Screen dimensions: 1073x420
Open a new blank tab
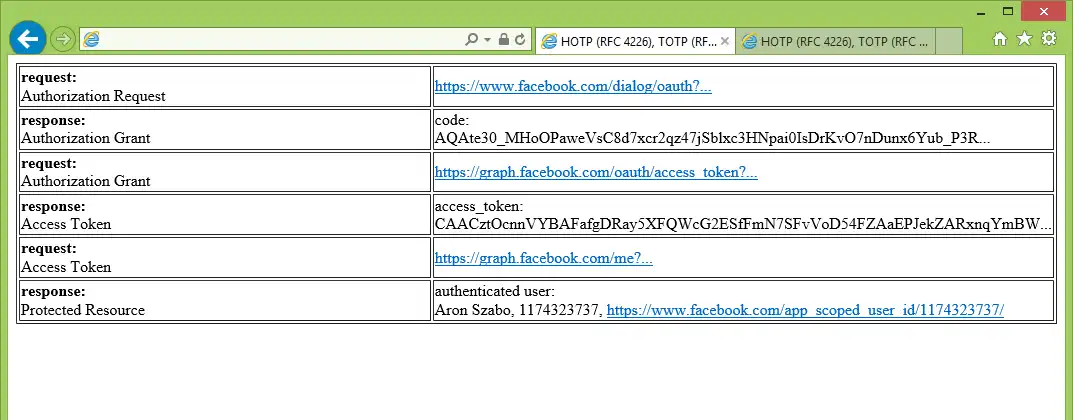pyautogui.click(x=949, y=41)
